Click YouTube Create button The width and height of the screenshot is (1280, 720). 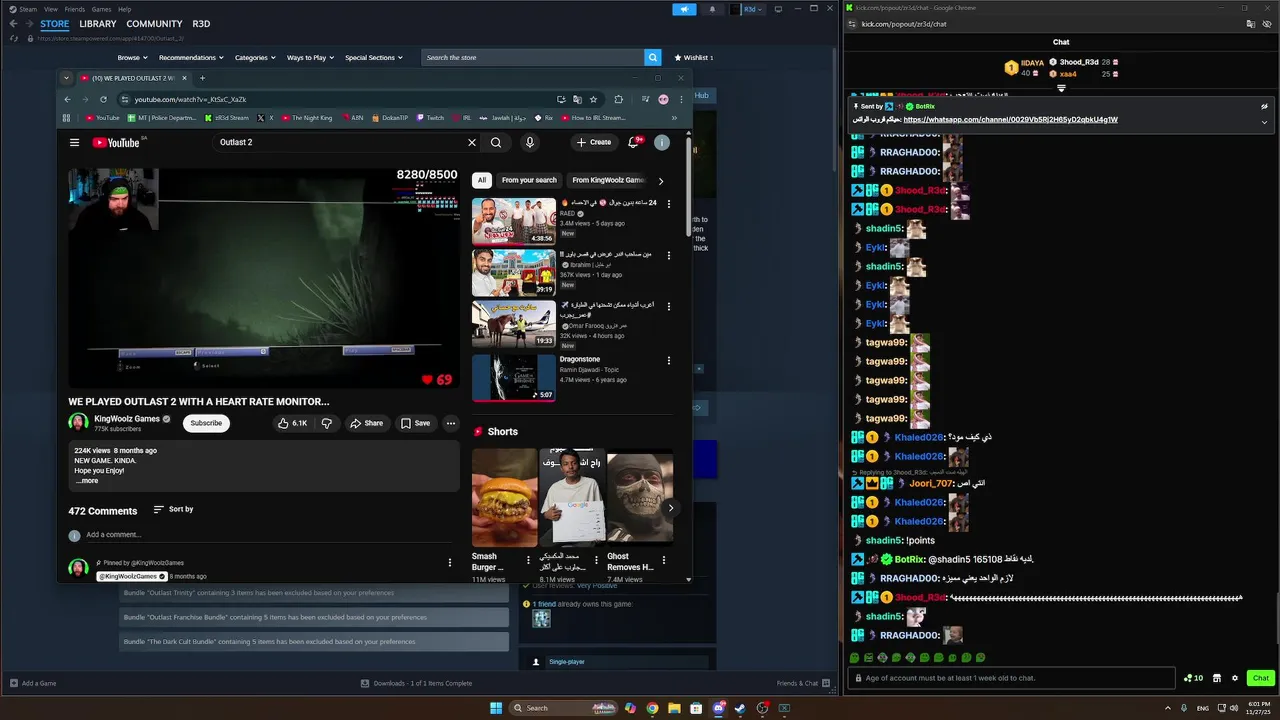593,142
